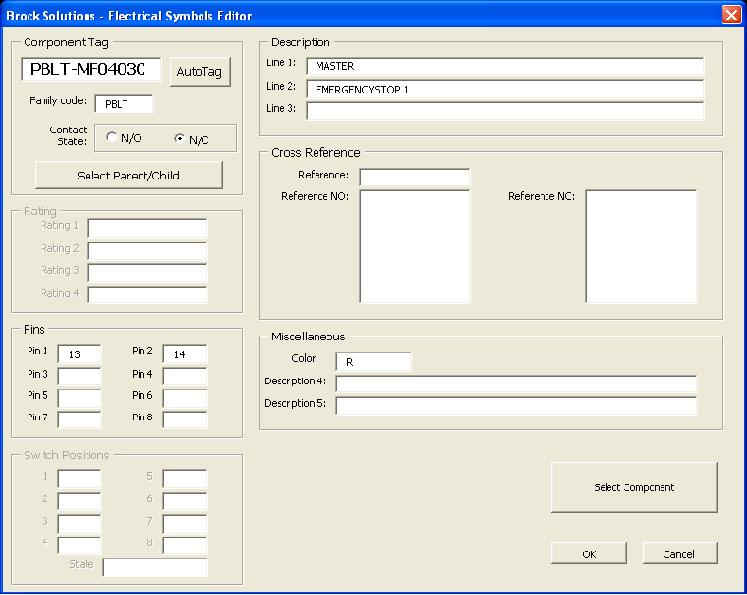Edit the component tag PBLT-MF0403C field

91,70
